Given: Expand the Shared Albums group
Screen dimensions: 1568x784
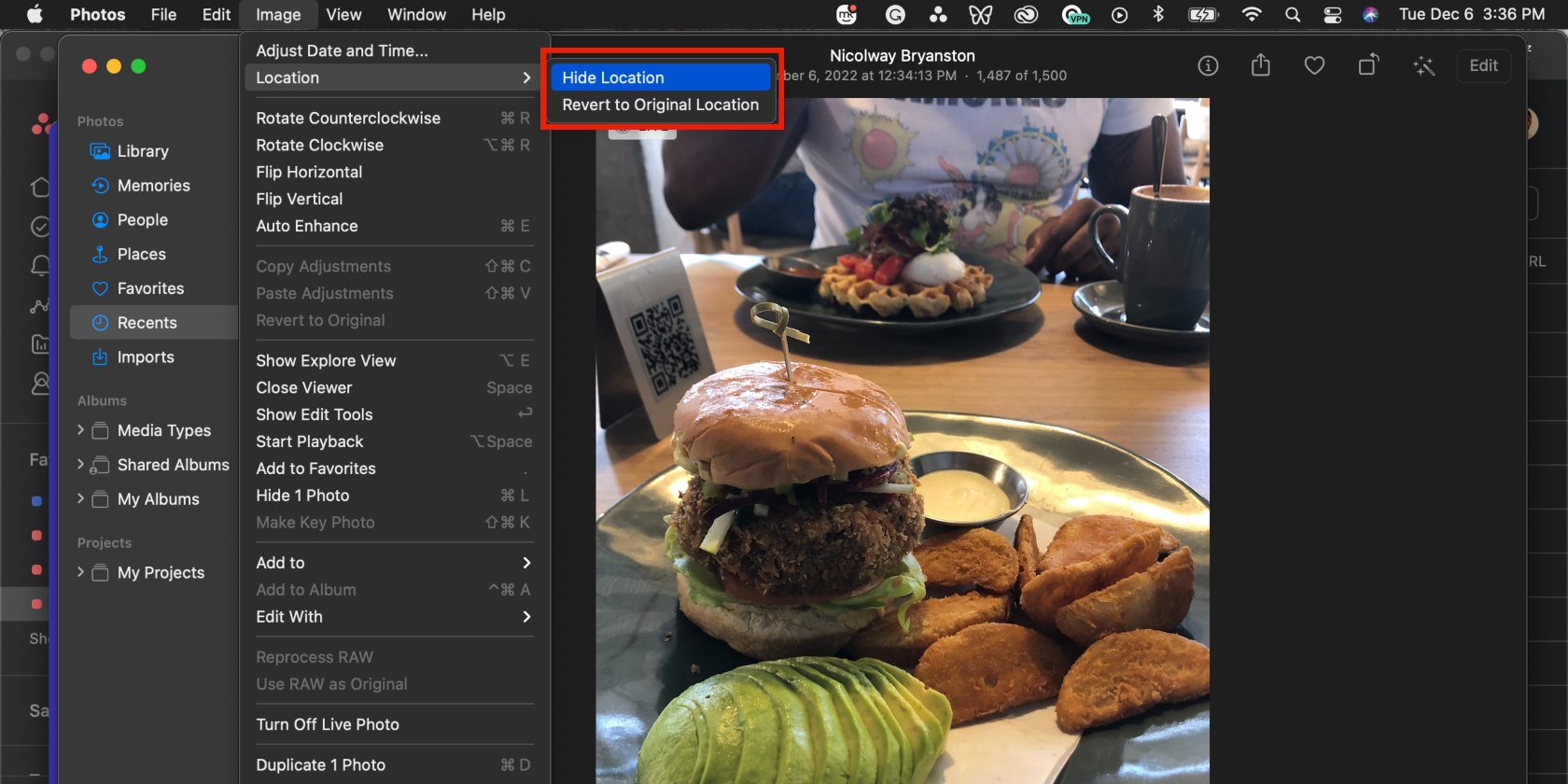Looking at the screenshot, I should tap(80, 464).
